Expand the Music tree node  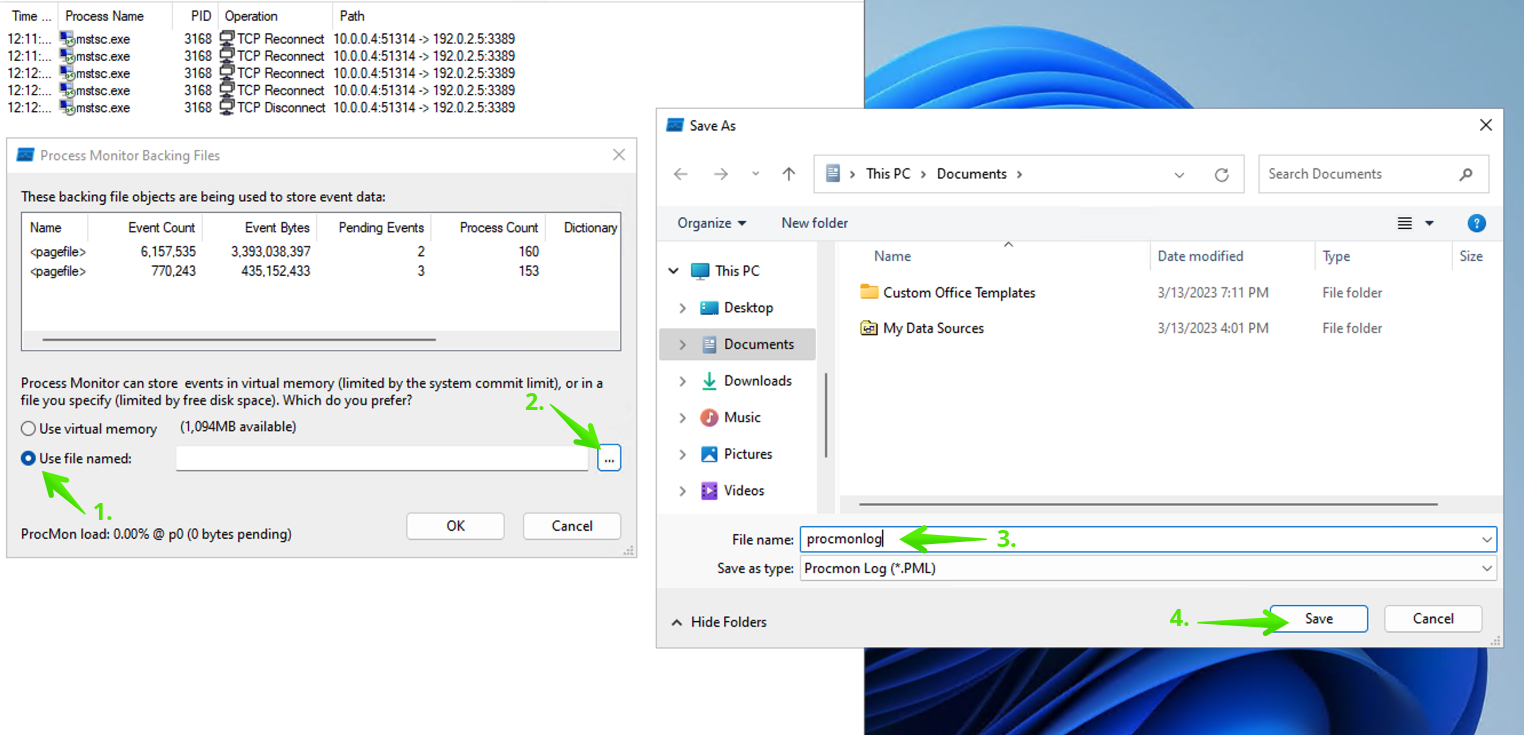(x=683, y=418)
